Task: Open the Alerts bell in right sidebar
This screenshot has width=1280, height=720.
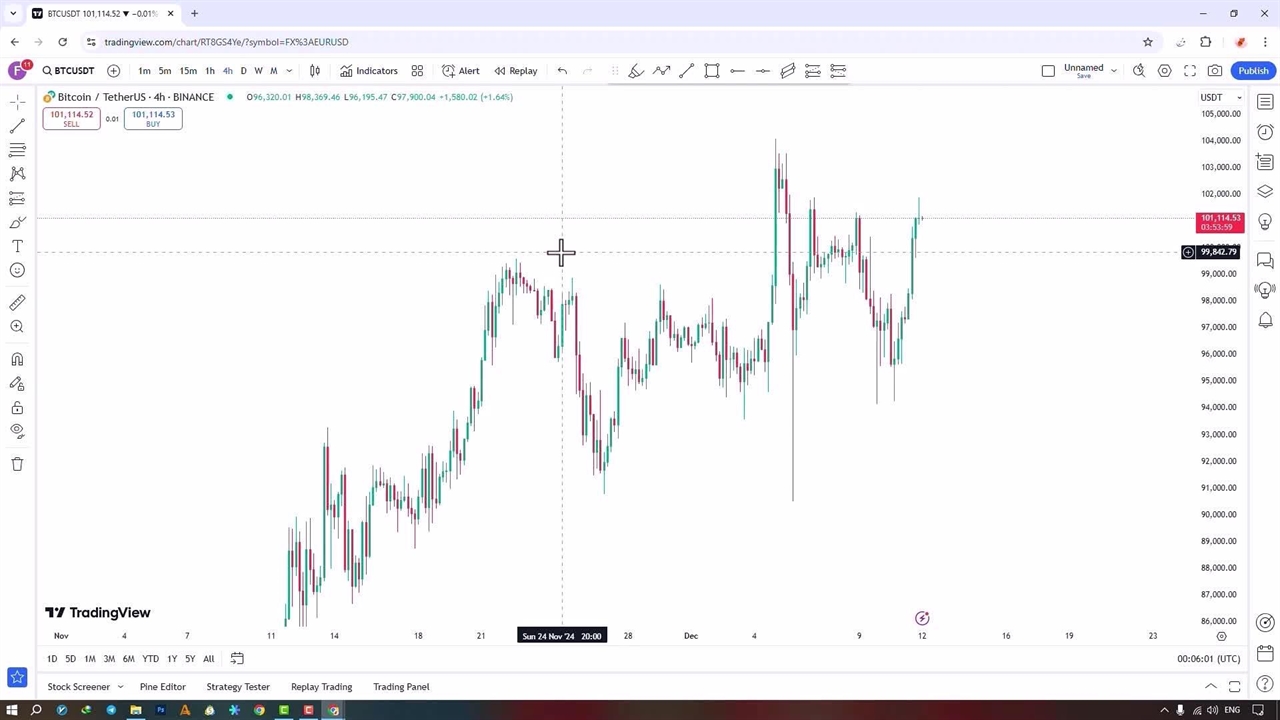Action: coord(1265,320)
